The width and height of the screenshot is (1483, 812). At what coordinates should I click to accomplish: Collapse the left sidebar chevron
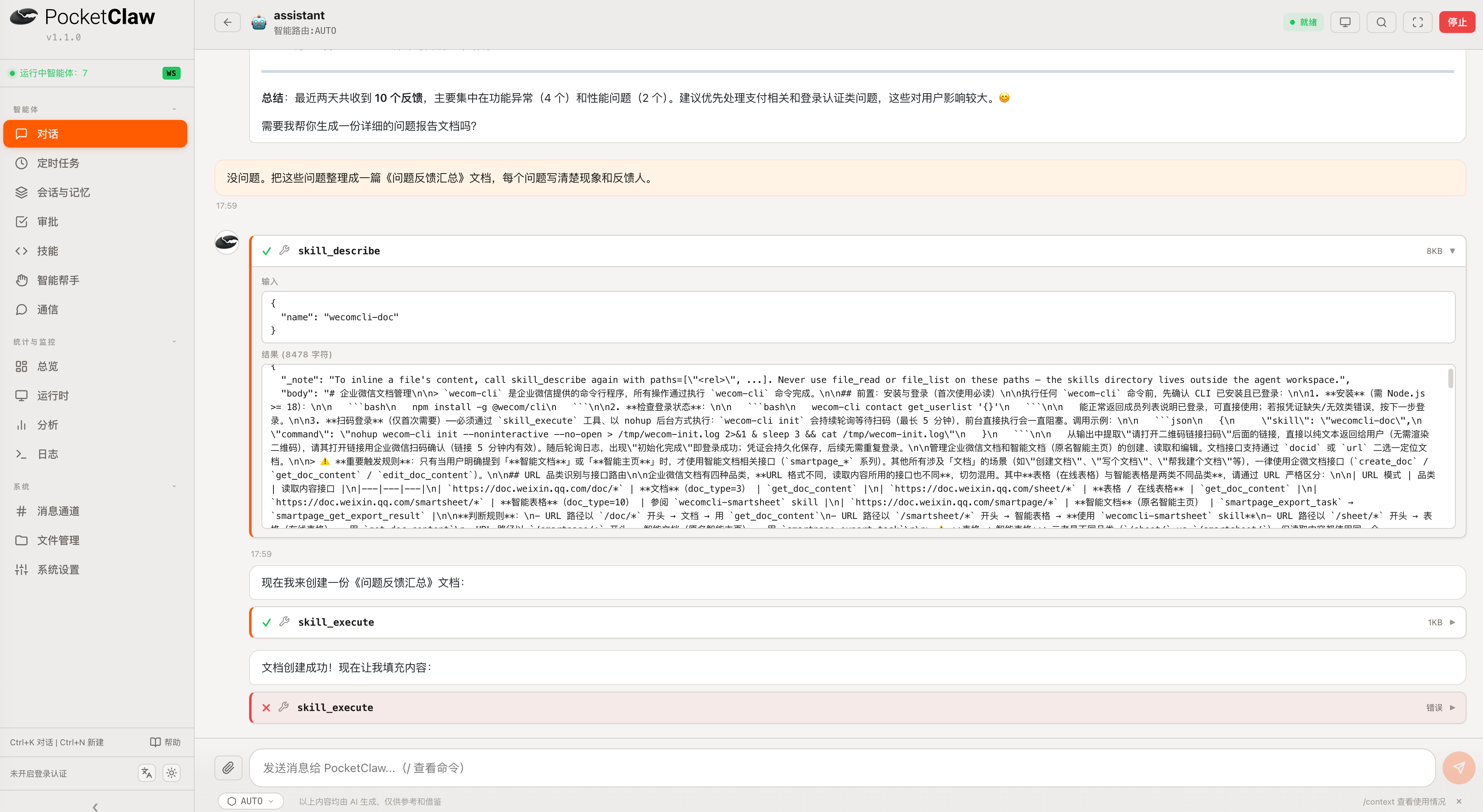point(96,807)
